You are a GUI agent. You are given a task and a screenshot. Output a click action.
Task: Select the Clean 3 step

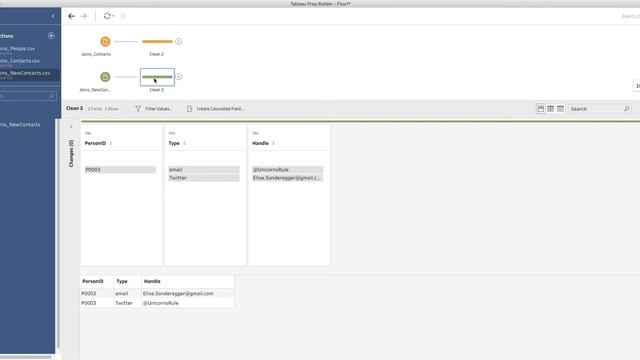157,77
